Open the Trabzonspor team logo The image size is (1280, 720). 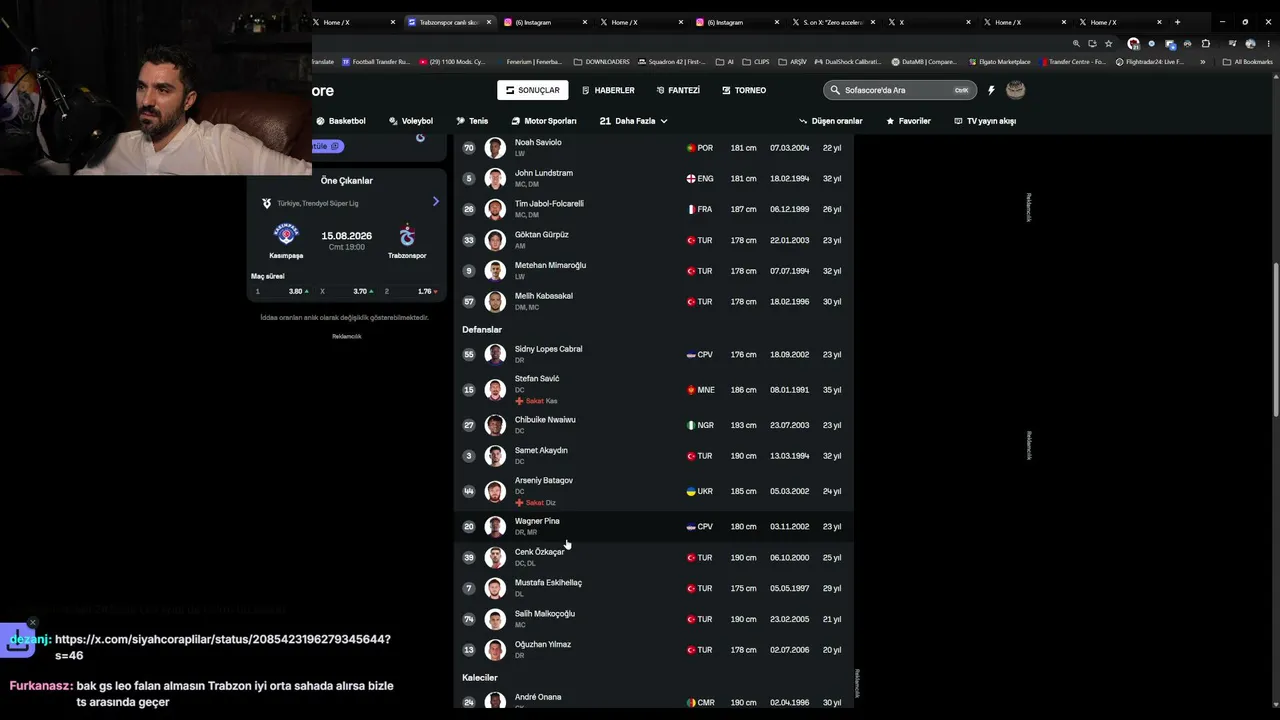[407, 235]
